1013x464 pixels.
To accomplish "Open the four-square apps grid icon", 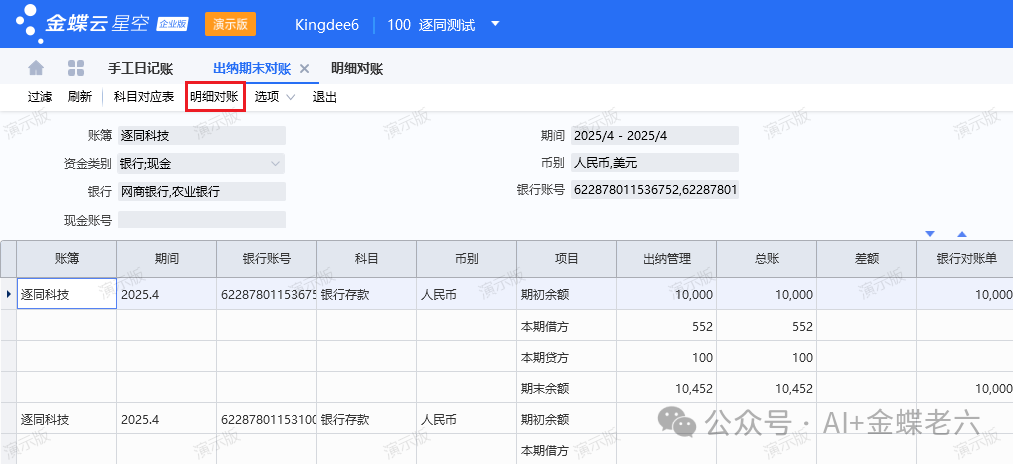I will pos(75,68).
